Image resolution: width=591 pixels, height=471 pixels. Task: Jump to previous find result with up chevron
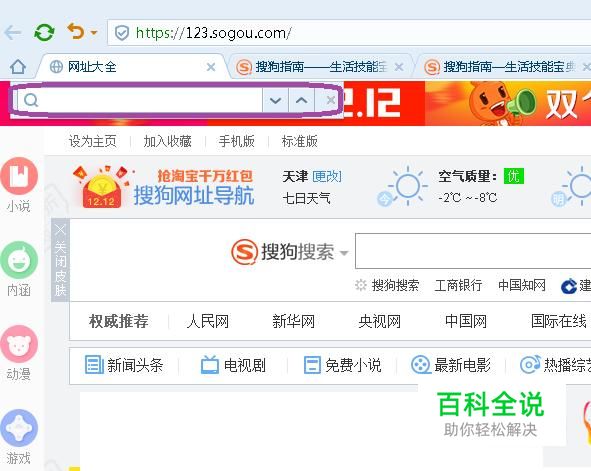point(301,100)
